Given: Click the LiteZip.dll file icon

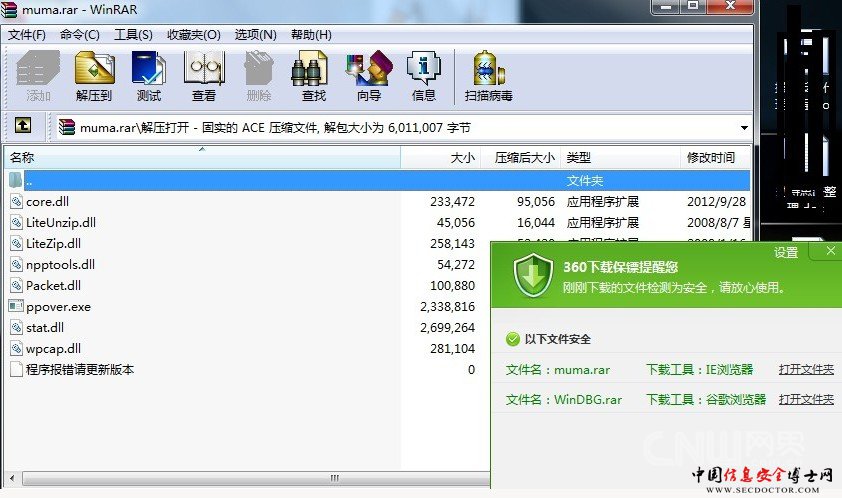Looking at the screenshot, I should tap(17, 243).
